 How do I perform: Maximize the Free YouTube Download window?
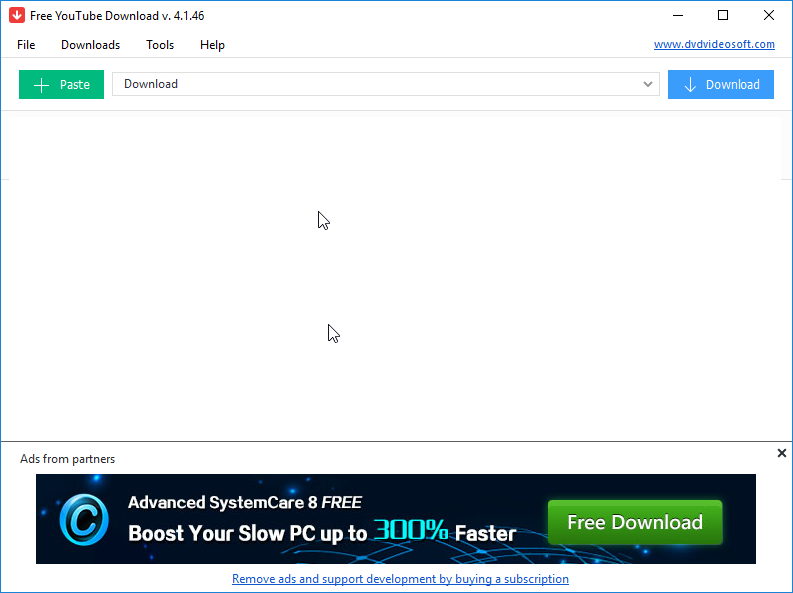(x=723, y=16)
